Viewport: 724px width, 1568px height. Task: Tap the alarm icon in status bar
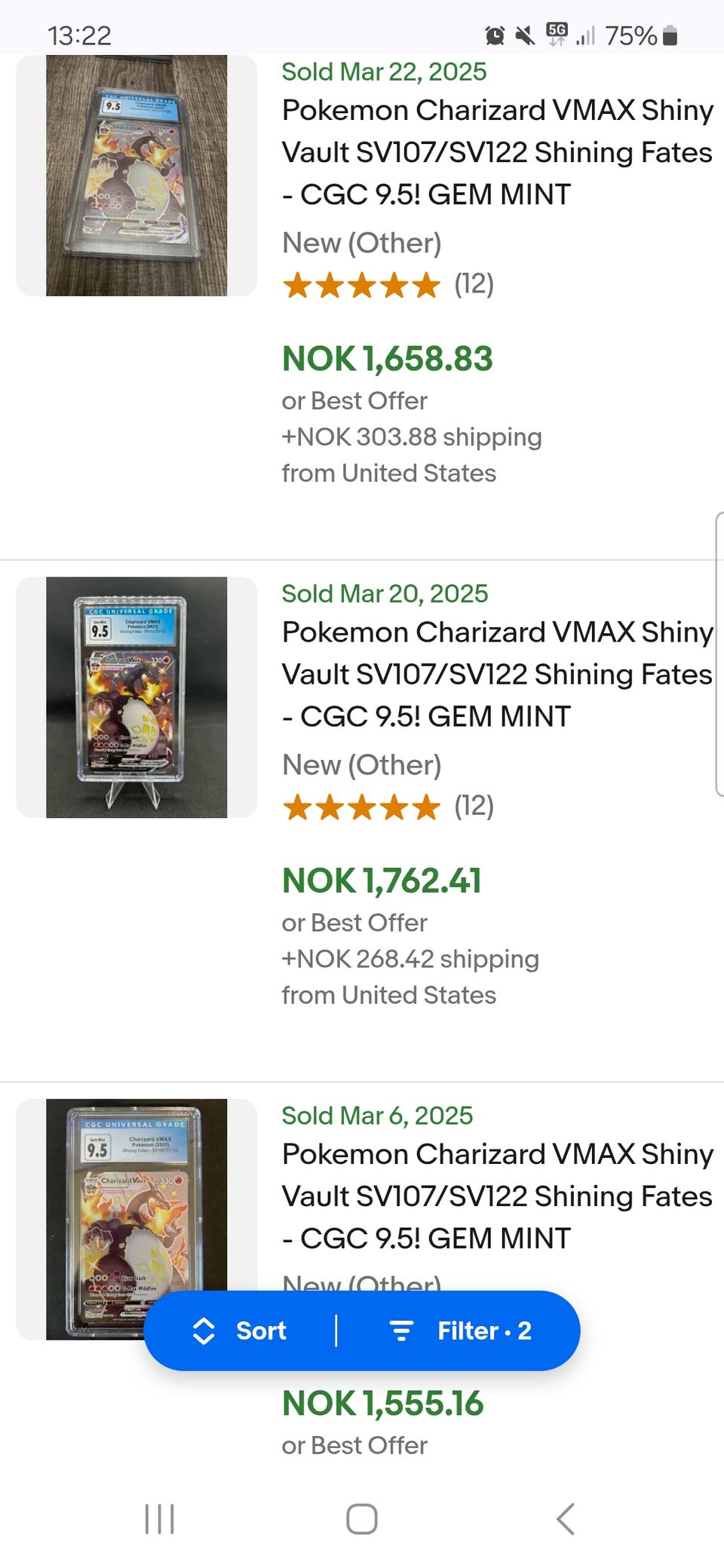[495, 35]
